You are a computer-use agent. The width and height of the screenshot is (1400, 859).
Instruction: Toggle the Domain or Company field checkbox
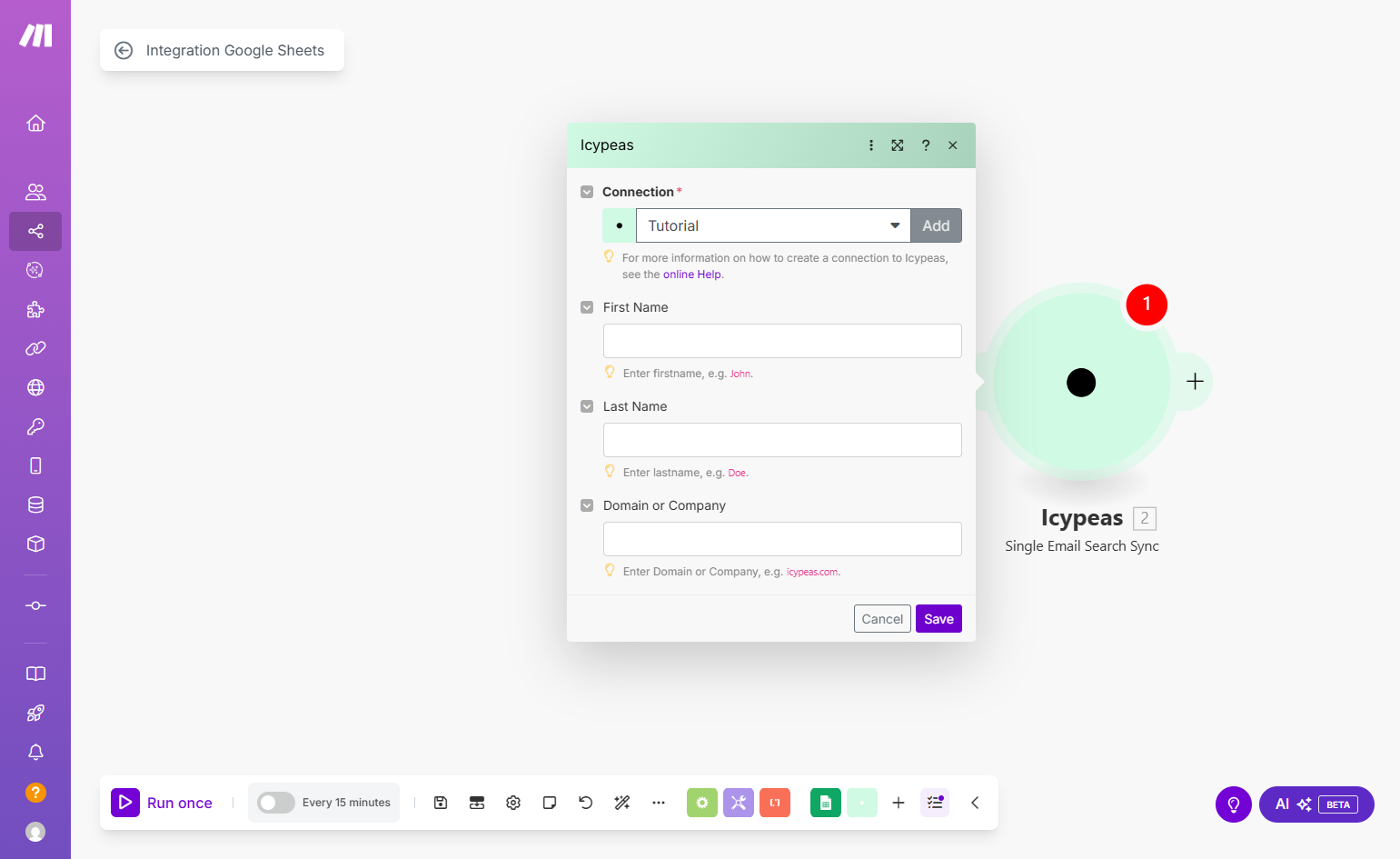click(587, 505)
